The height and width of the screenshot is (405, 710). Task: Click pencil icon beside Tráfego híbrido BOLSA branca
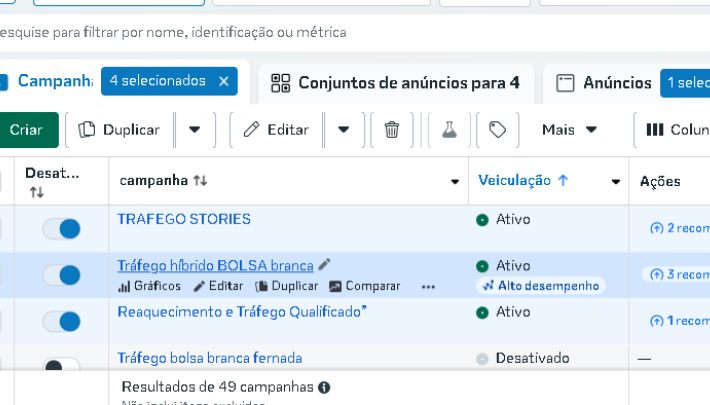tap(324, 265)
